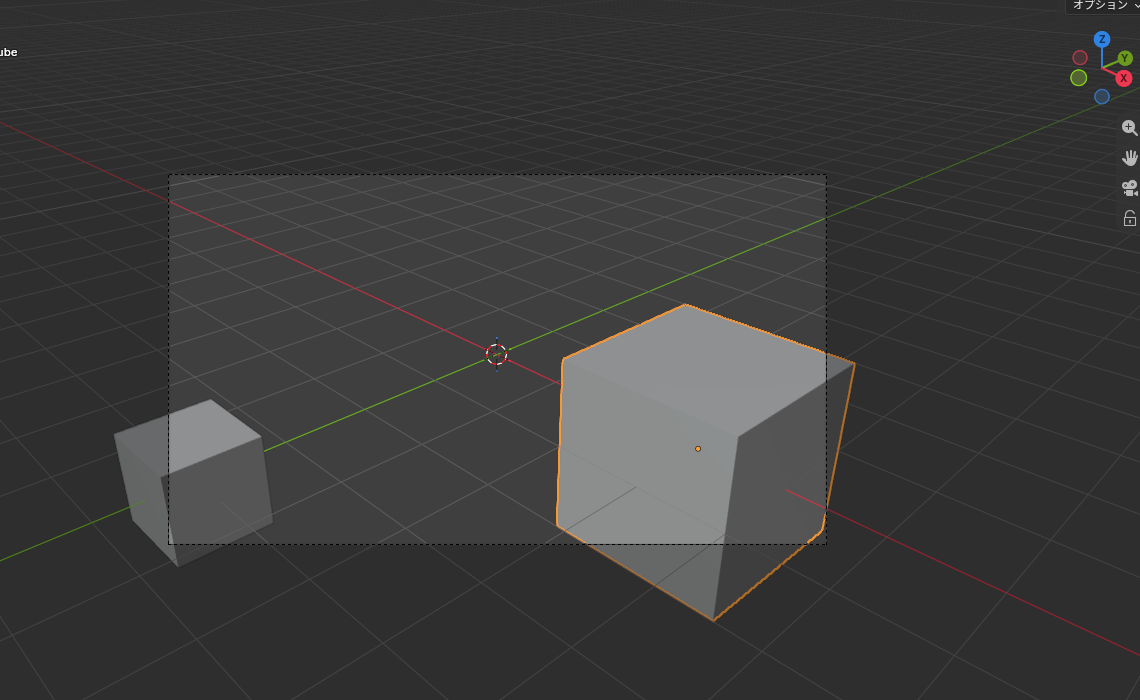
Task: Click the unlabeled green negative Y gizmo circle
Action: [1078, 78]
